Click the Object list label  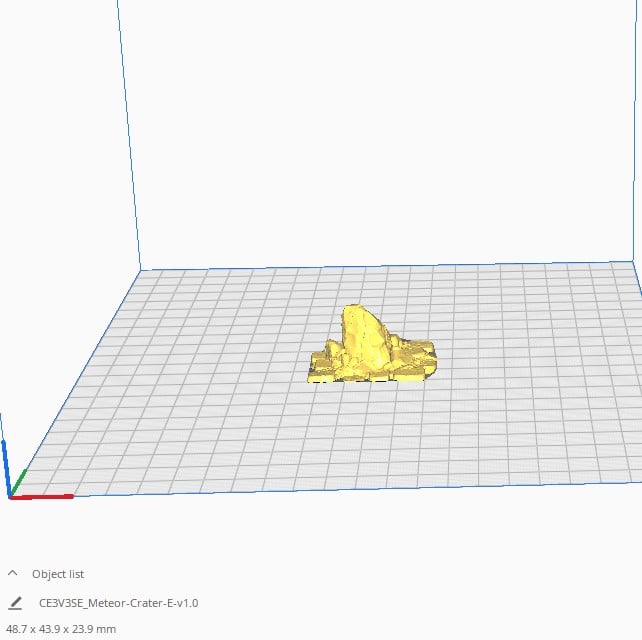click(x=58, y=574)
